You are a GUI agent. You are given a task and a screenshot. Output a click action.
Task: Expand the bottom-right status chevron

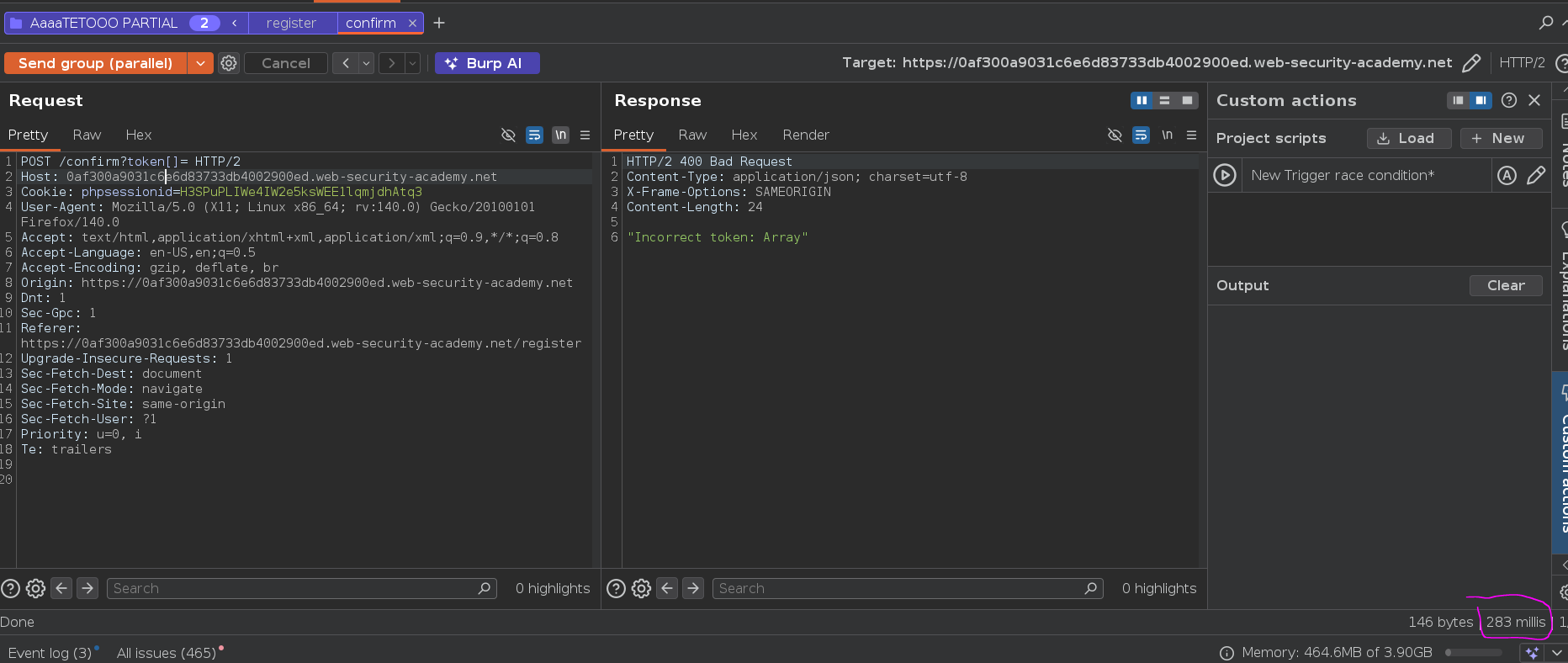(x=1556, y=653)
